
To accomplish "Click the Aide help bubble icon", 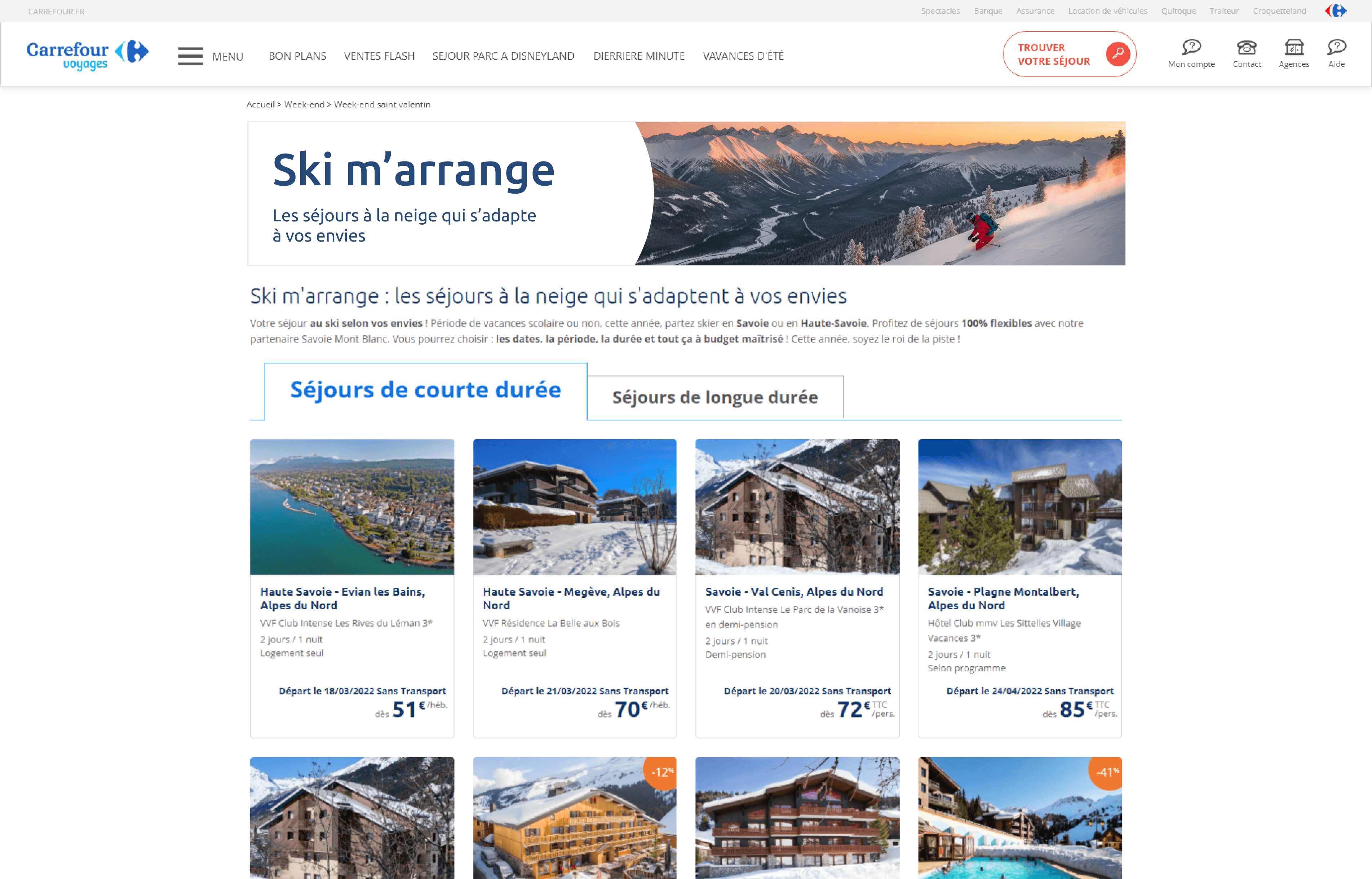I will pyautogui.click(x=1336, y=47).
